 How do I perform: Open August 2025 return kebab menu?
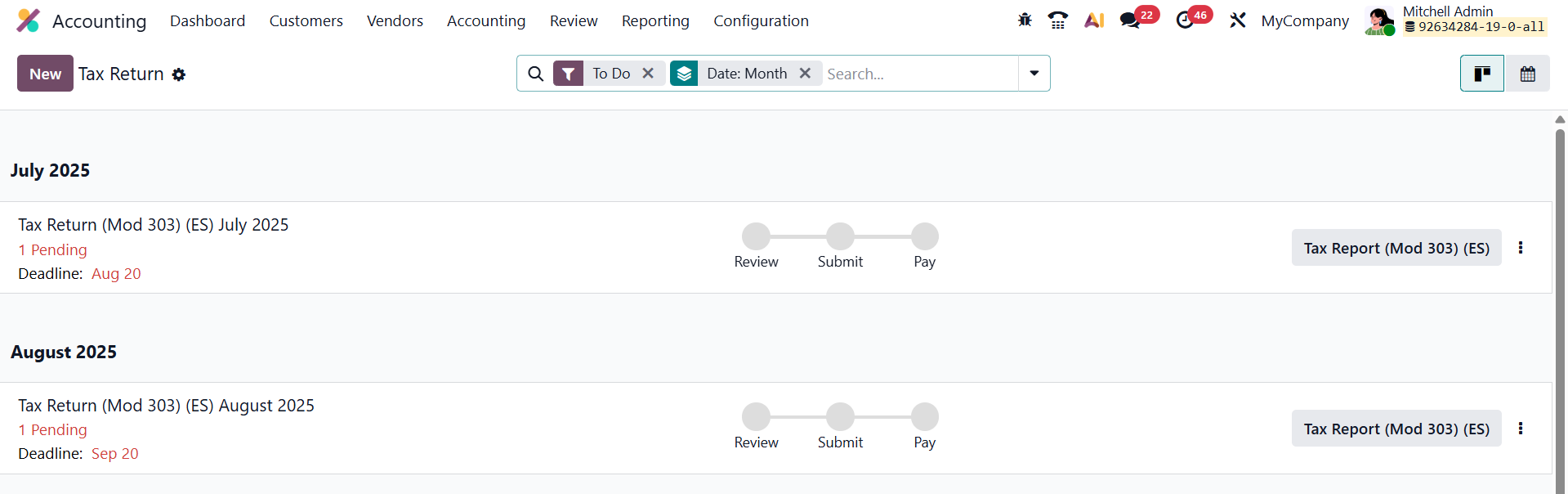coord(1521,429)
